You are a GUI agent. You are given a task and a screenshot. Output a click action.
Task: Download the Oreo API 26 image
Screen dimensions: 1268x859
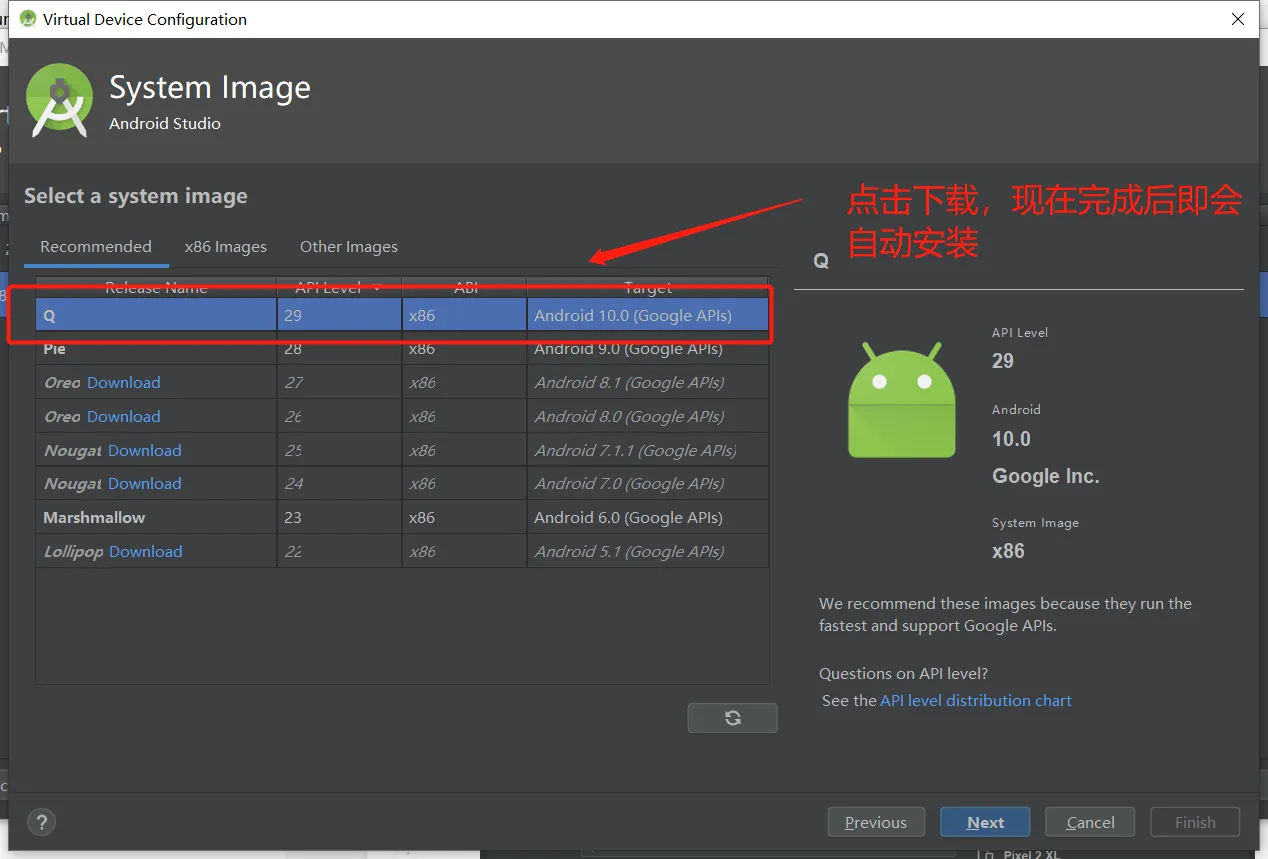(124, 417)
